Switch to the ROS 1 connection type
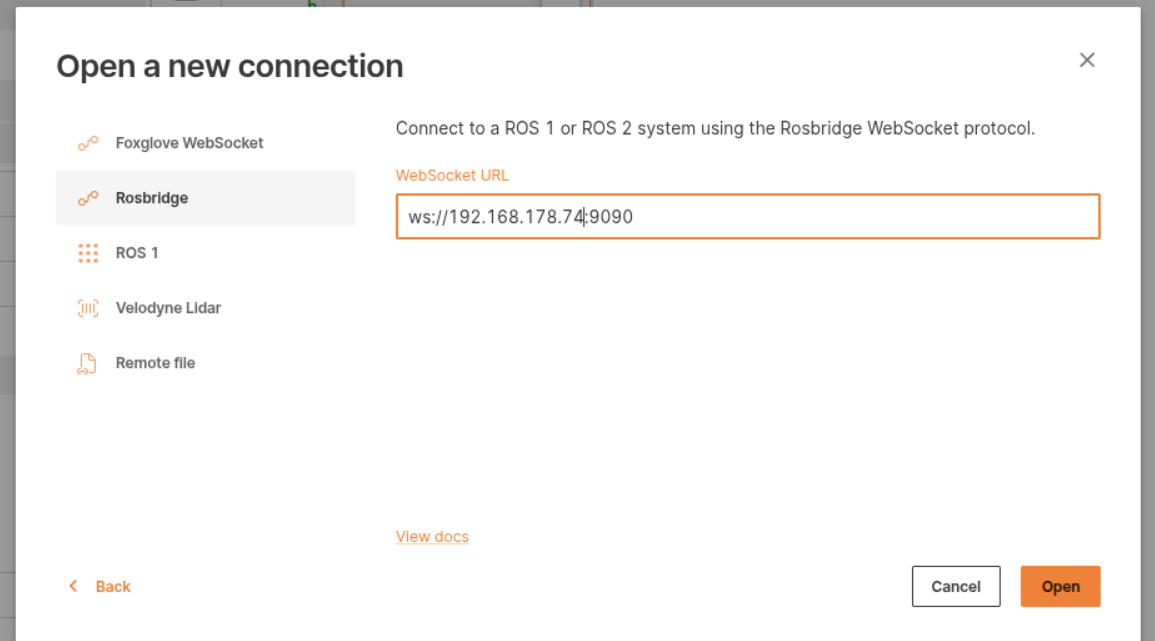1155x641 pixels. (x=137, y=252)
